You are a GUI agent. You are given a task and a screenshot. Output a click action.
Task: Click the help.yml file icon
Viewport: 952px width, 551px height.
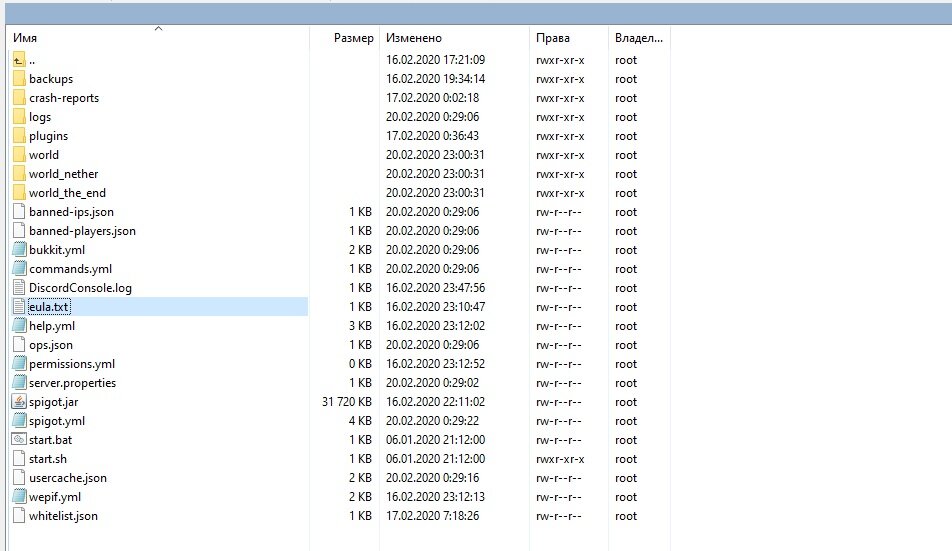click(x=19, y=326)
